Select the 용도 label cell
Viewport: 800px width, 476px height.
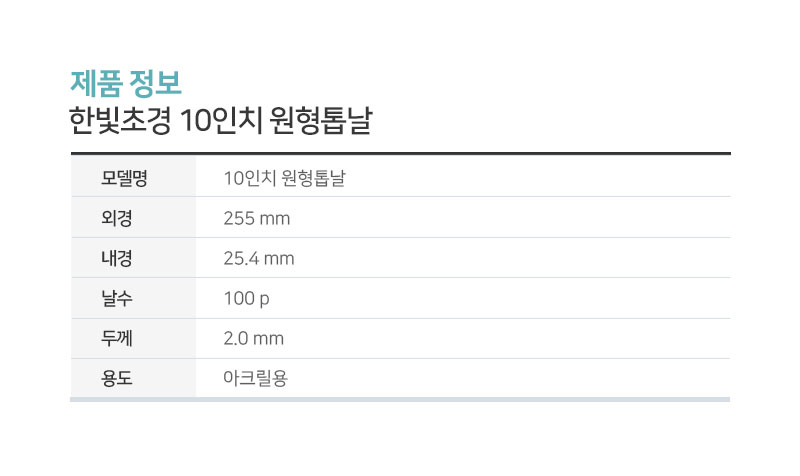coord(133,378)
